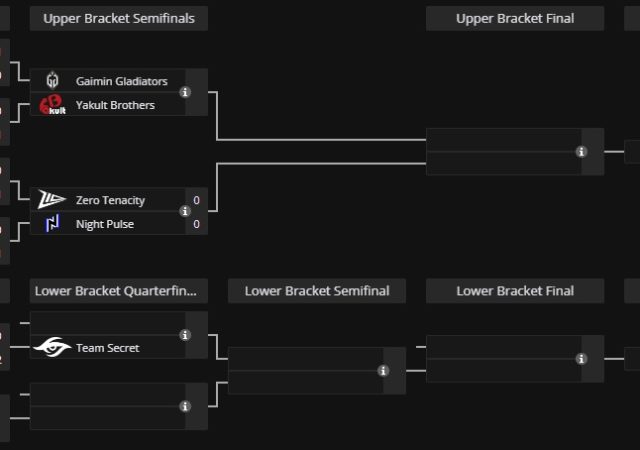Click the Night Pulse team name

coord(105,224)
